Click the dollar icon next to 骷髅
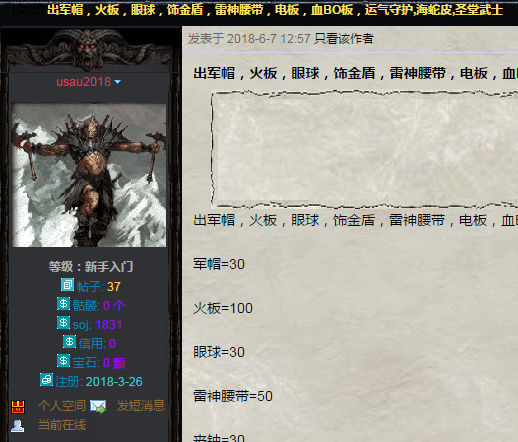 63,304
